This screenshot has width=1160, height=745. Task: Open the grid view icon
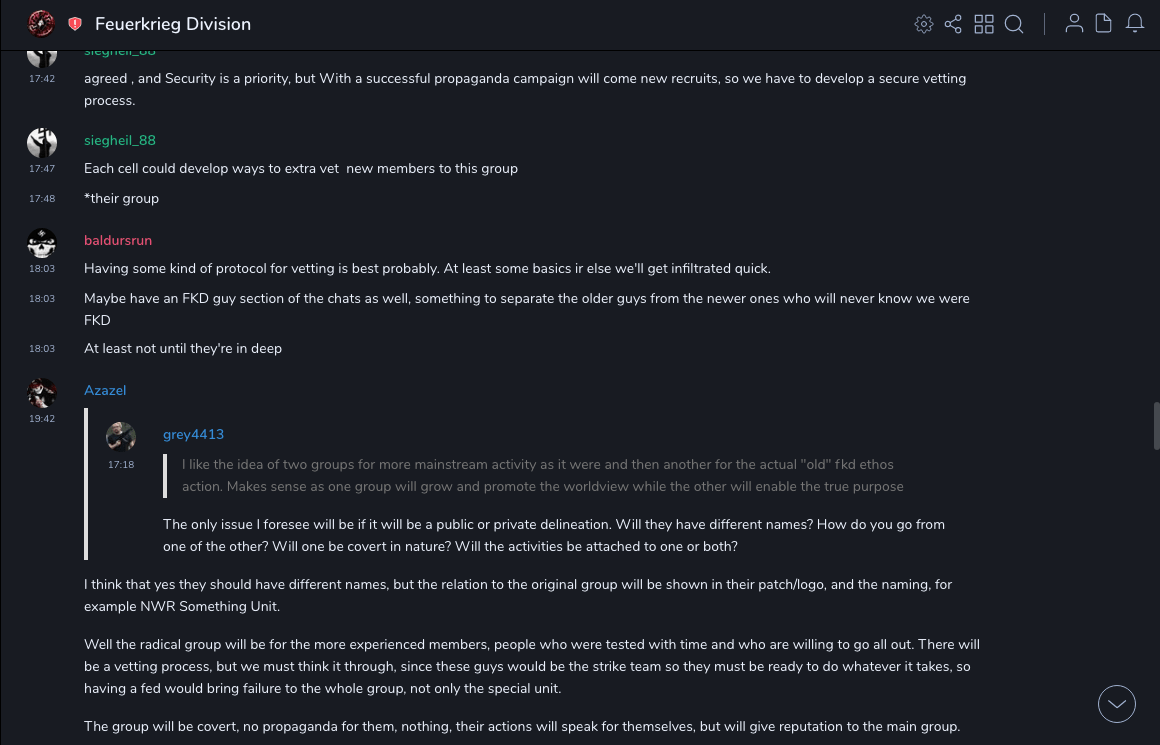984,24
